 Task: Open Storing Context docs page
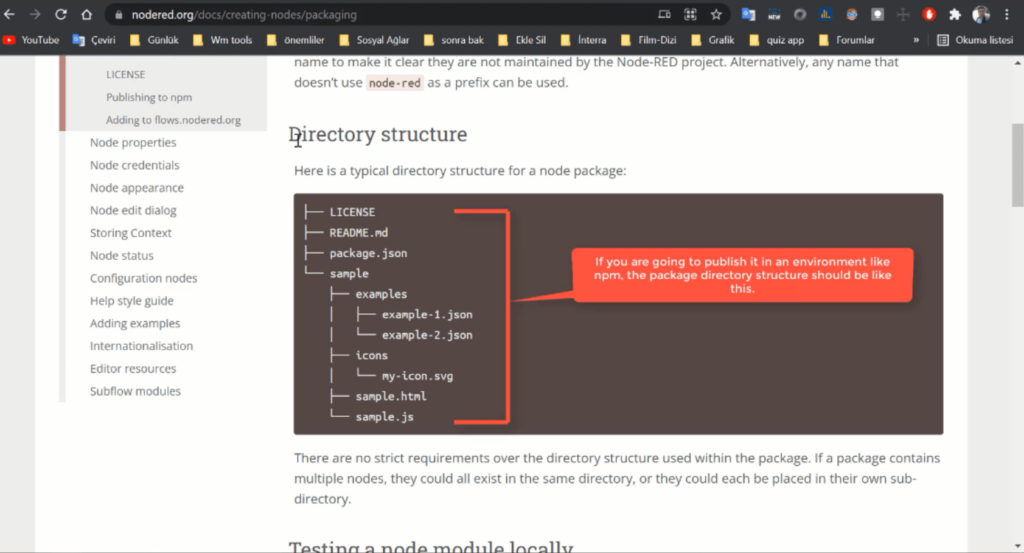(x=131, y=232)
